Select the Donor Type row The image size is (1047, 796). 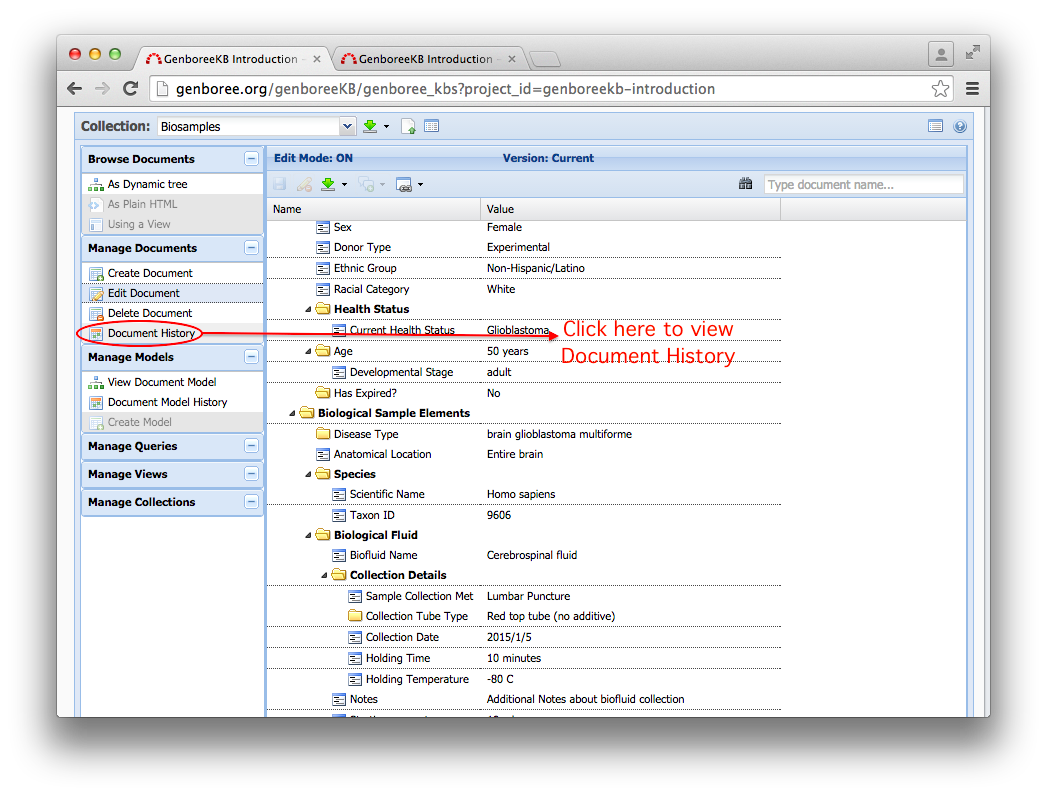point(524,247)
